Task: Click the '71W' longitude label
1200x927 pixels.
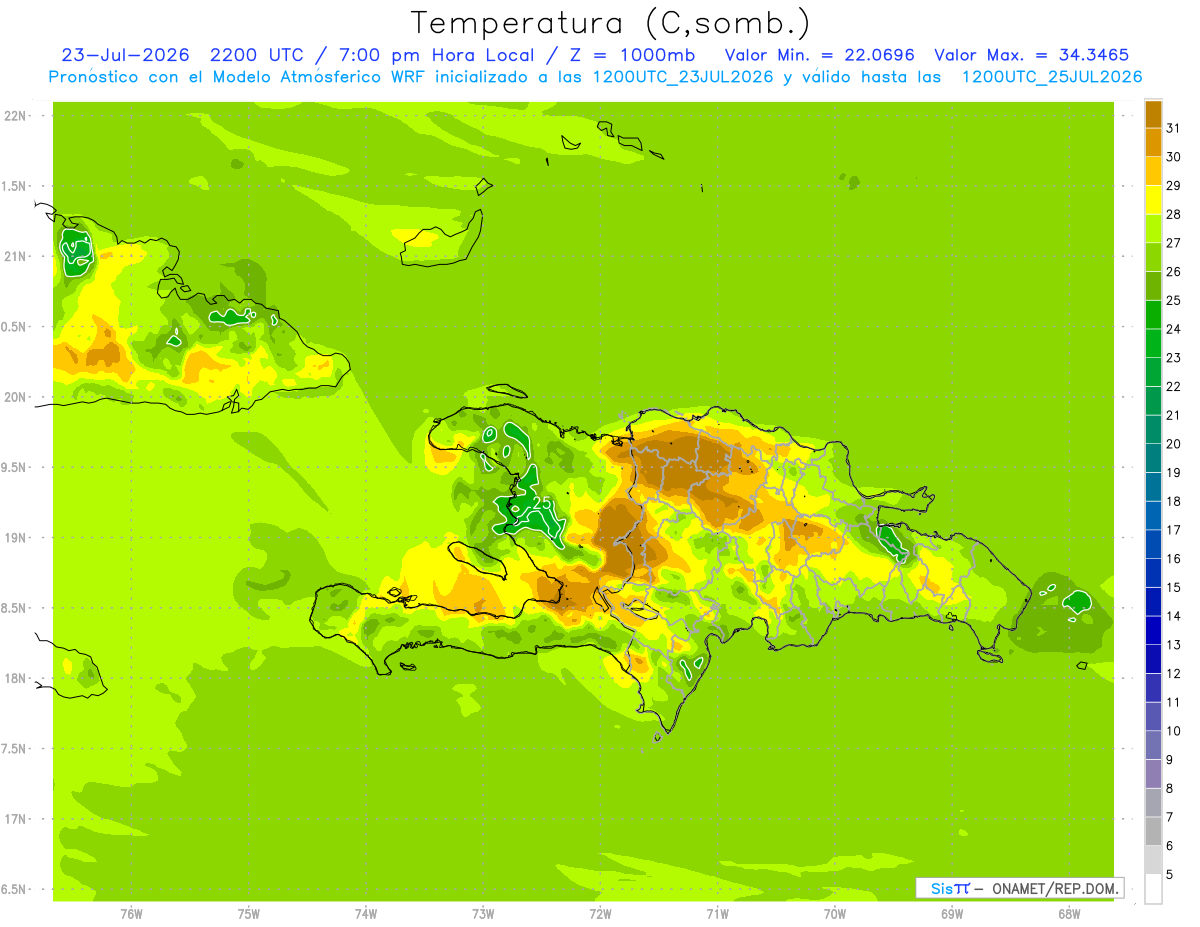Action: (717, 914)
